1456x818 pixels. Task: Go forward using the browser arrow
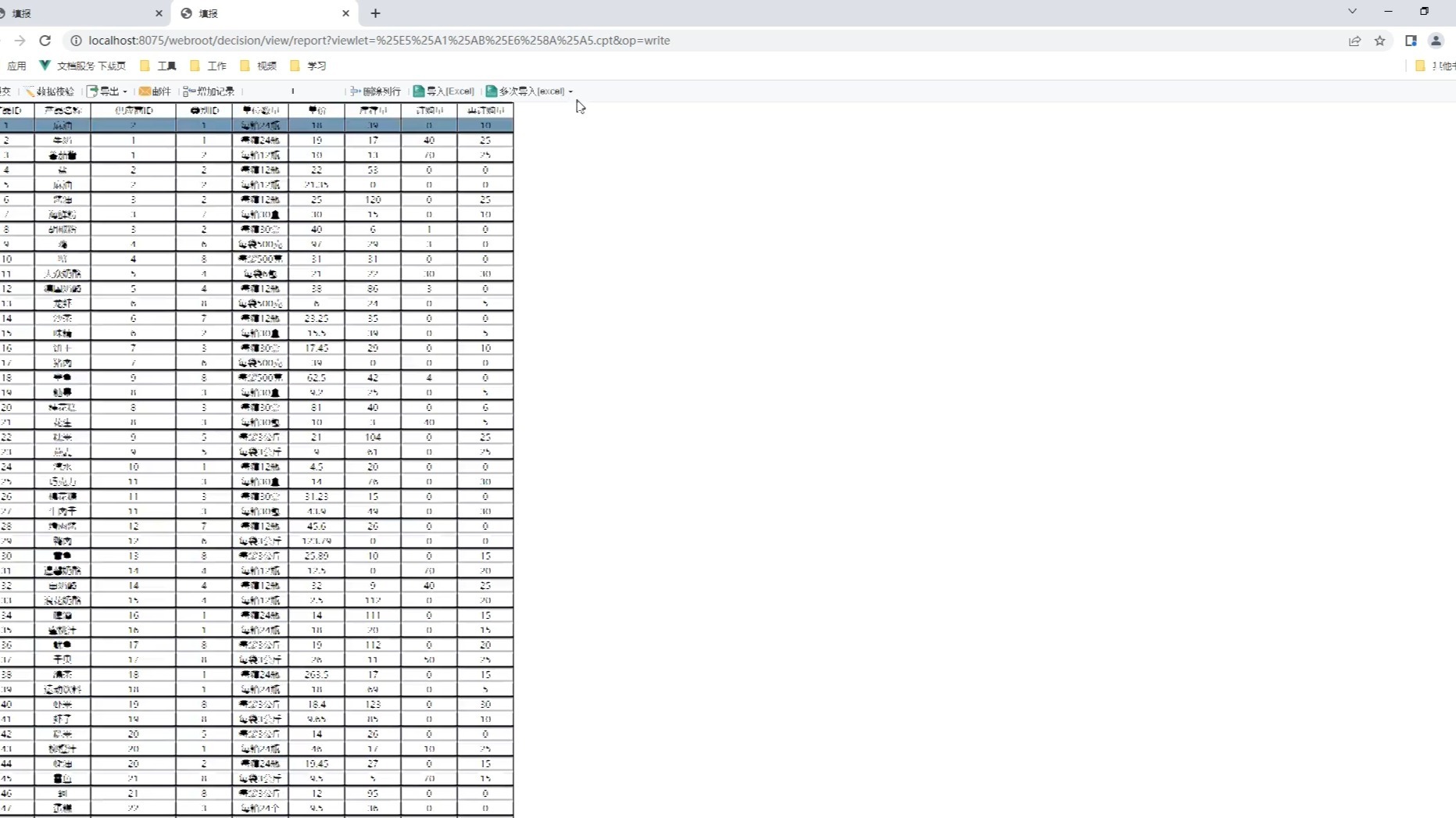tap(20, 41)
